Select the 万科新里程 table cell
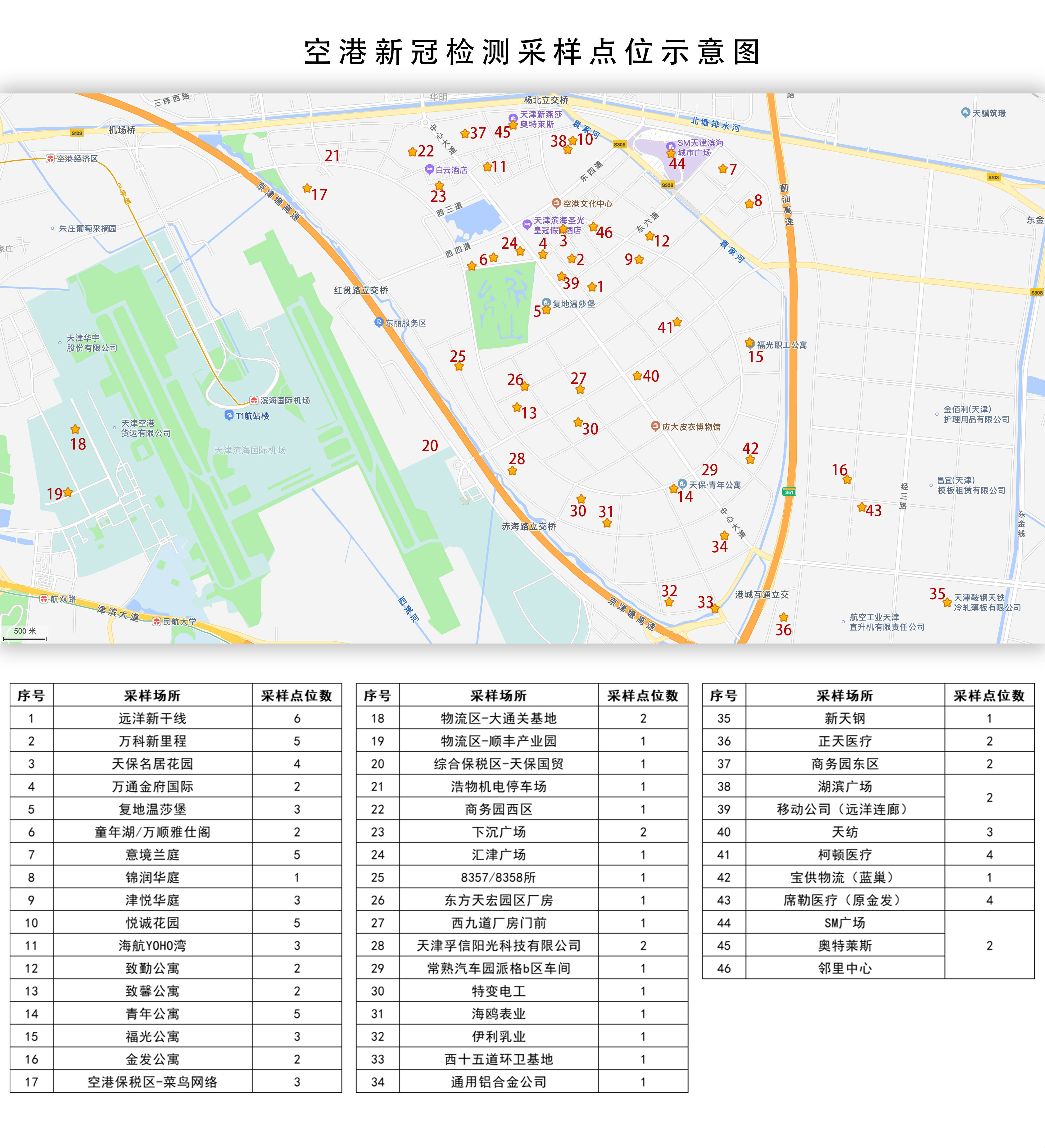The image size is (1045, 1148). (153, 741)
